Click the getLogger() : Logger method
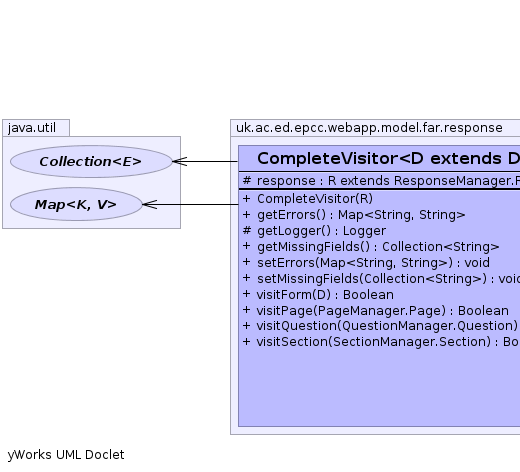Image resolution: width=520 pixels, height=472 pixels. [314, 231]
